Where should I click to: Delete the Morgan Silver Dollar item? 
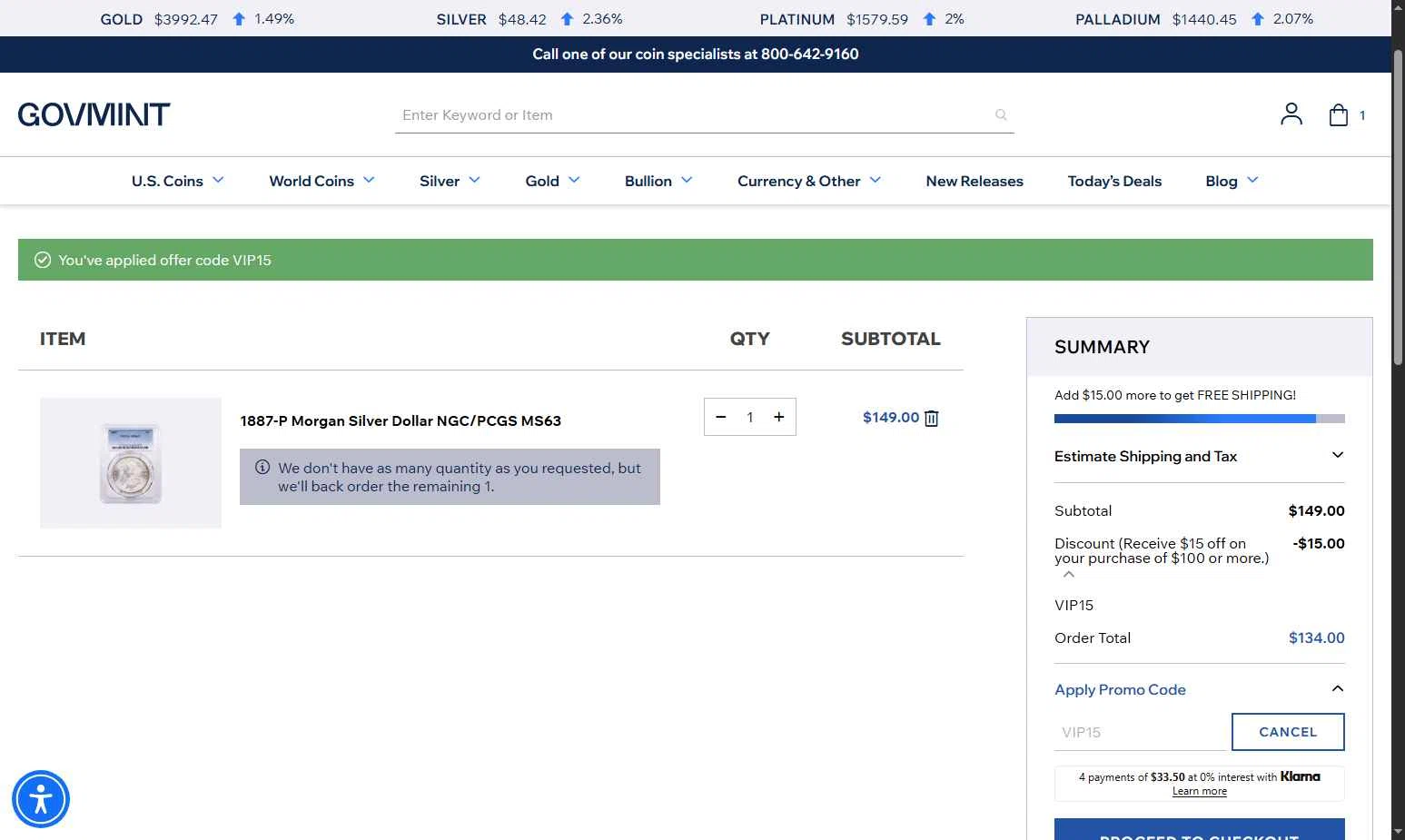931,418
